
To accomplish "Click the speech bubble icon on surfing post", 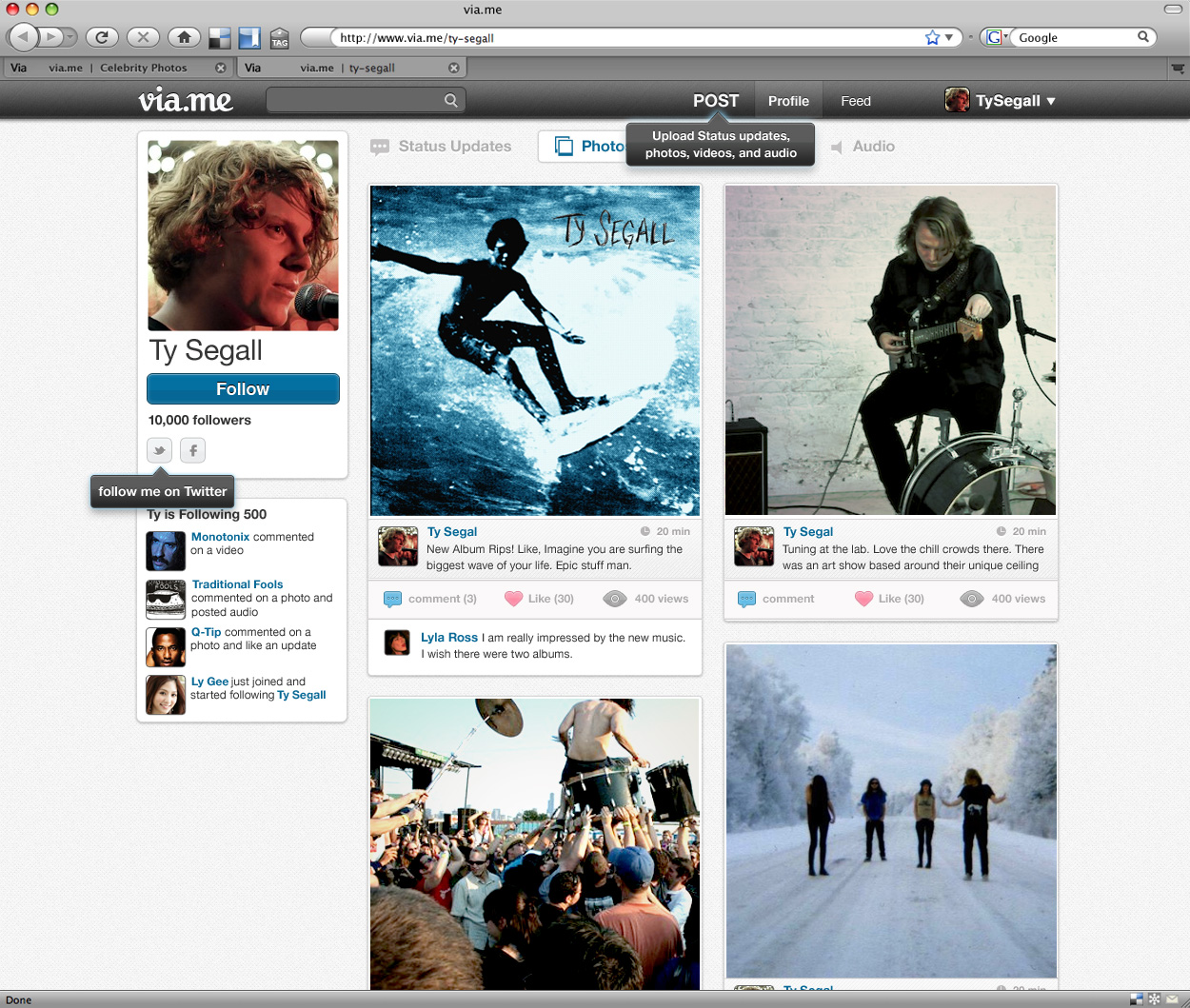I will [392, 599].
